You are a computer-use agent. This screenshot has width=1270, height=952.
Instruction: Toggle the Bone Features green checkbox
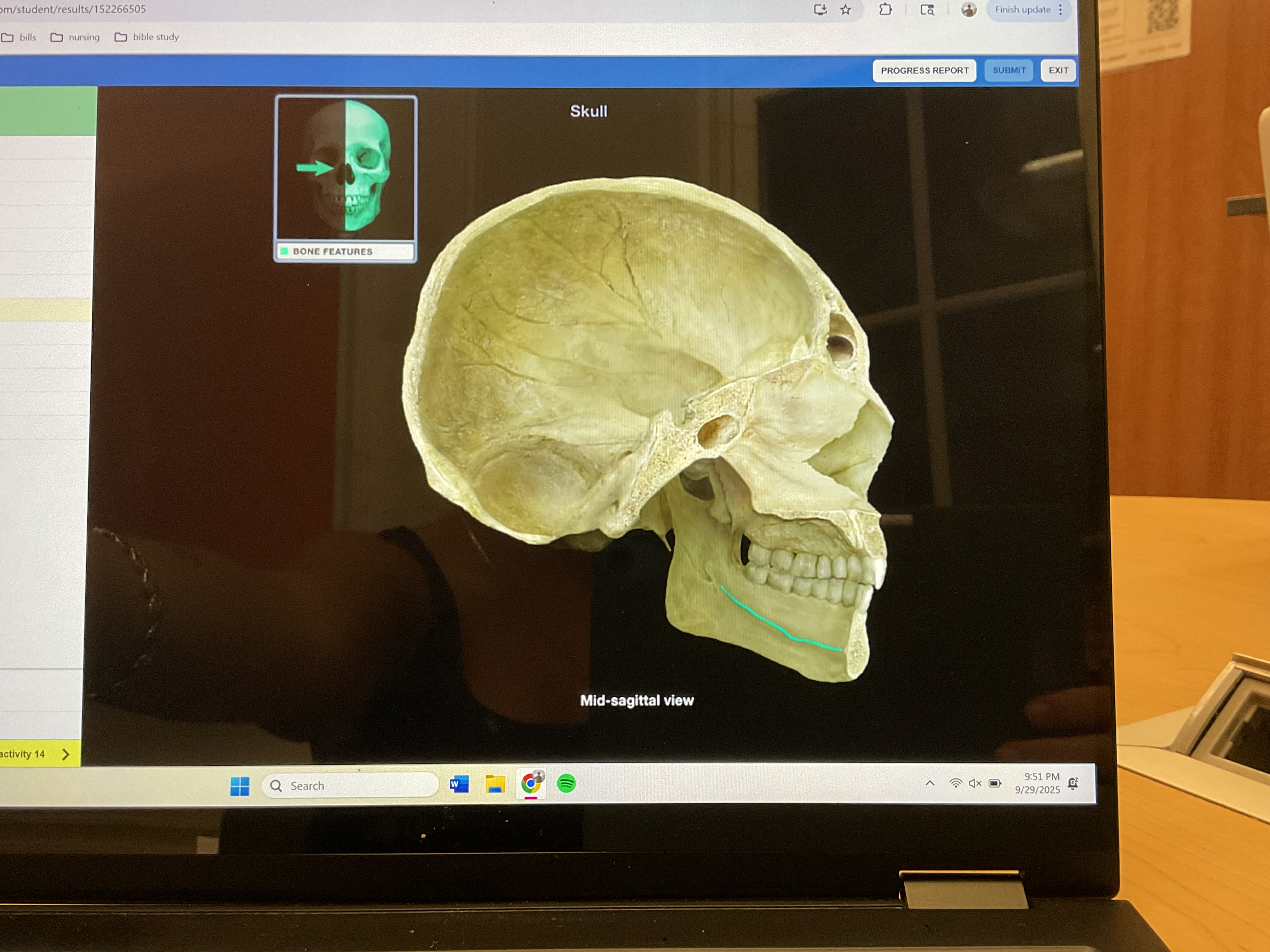284,251
